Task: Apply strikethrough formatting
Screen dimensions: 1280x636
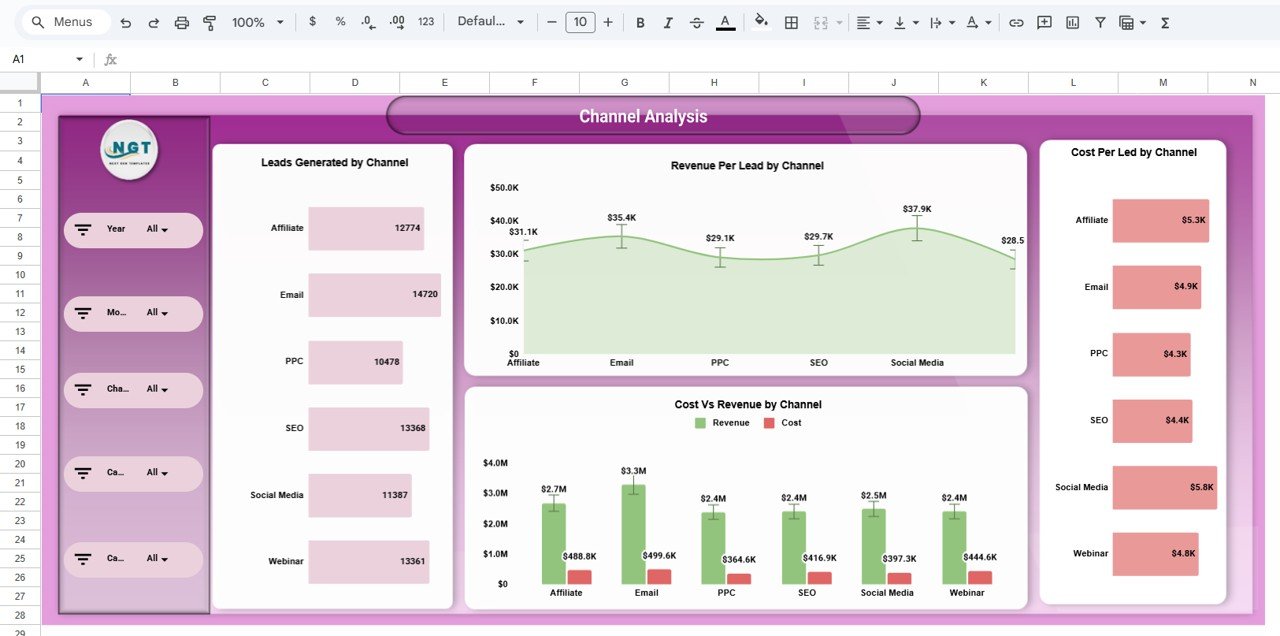Action: click(696, 21)
